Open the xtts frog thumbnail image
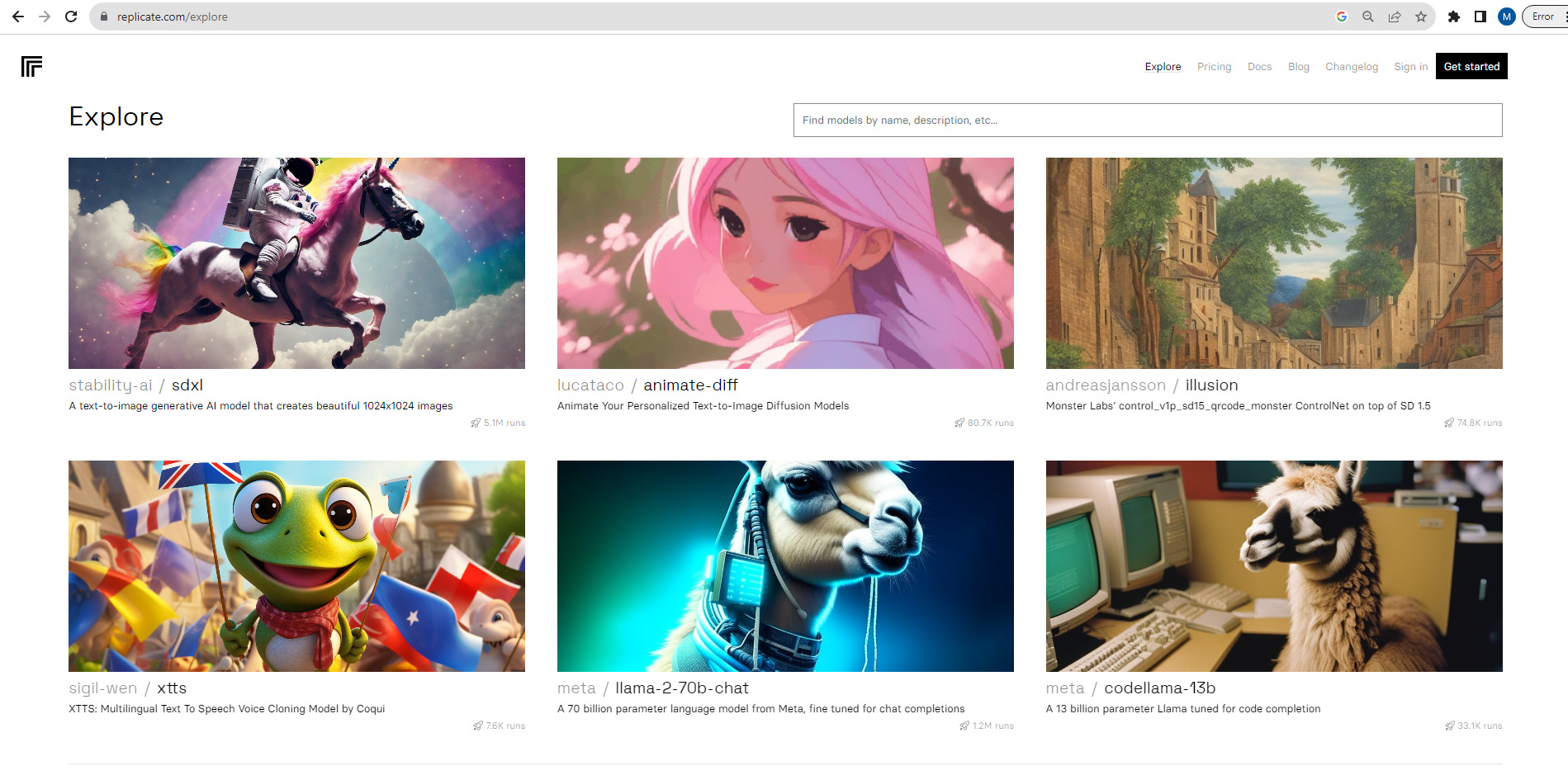The width and height of the screenshot is (1568, 780). click(296, 566)
